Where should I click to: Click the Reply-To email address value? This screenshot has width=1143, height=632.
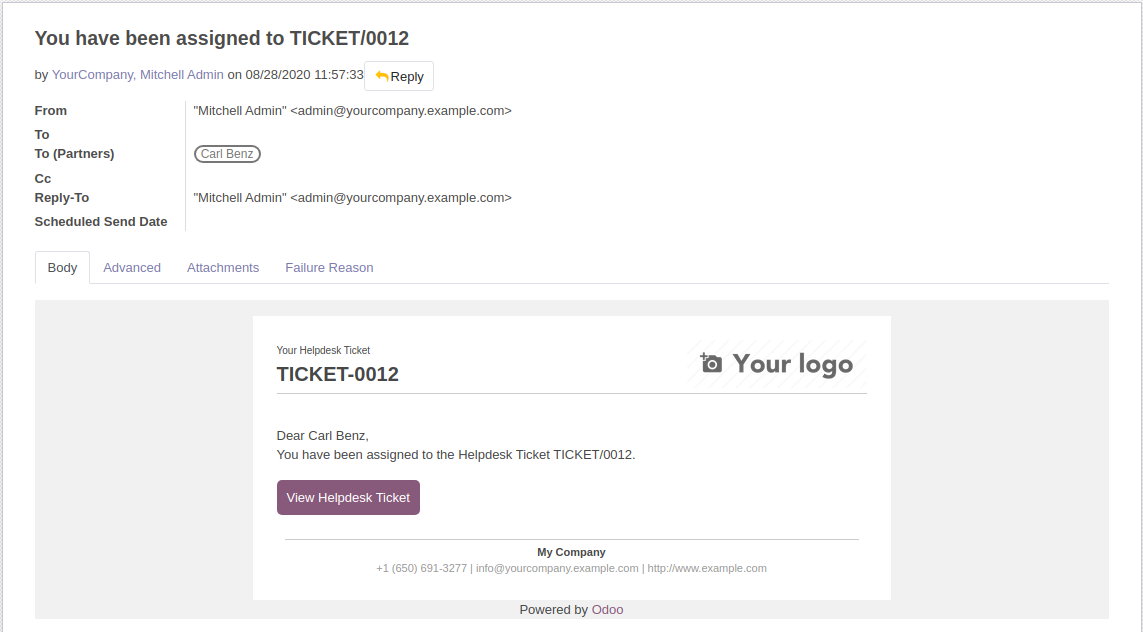pyautogui.click(x=353, y=198)
